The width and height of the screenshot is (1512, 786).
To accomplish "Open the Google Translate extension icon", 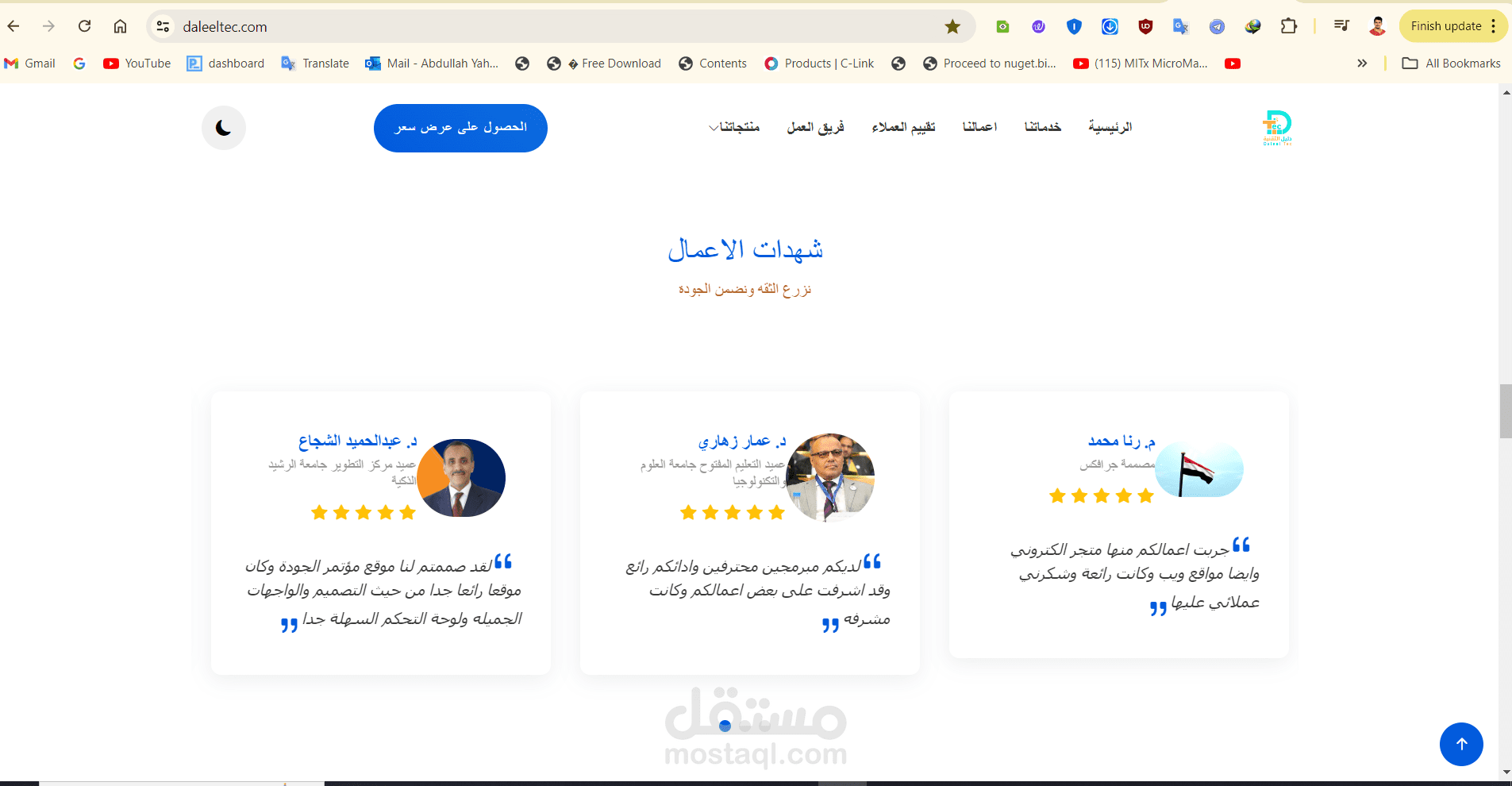I will pyautogui.click(x=1181, y=26).
